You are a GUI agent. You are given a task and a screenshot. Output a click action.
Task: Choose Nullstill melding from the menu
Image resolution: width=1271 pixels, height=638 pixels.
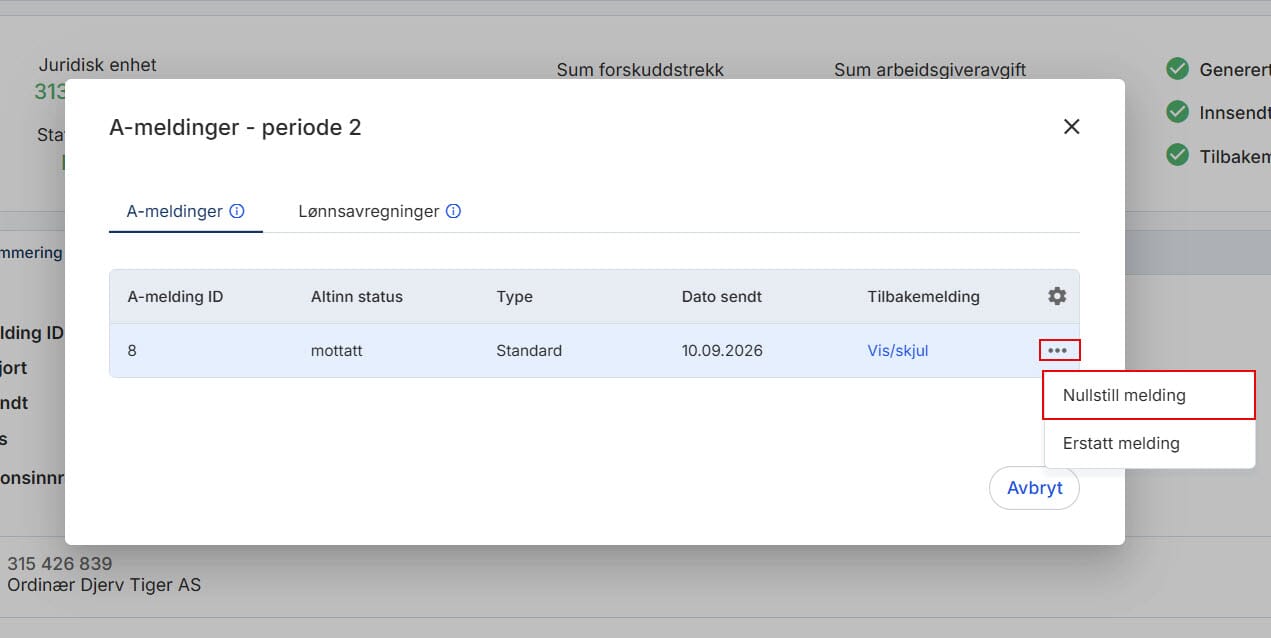1149,395
